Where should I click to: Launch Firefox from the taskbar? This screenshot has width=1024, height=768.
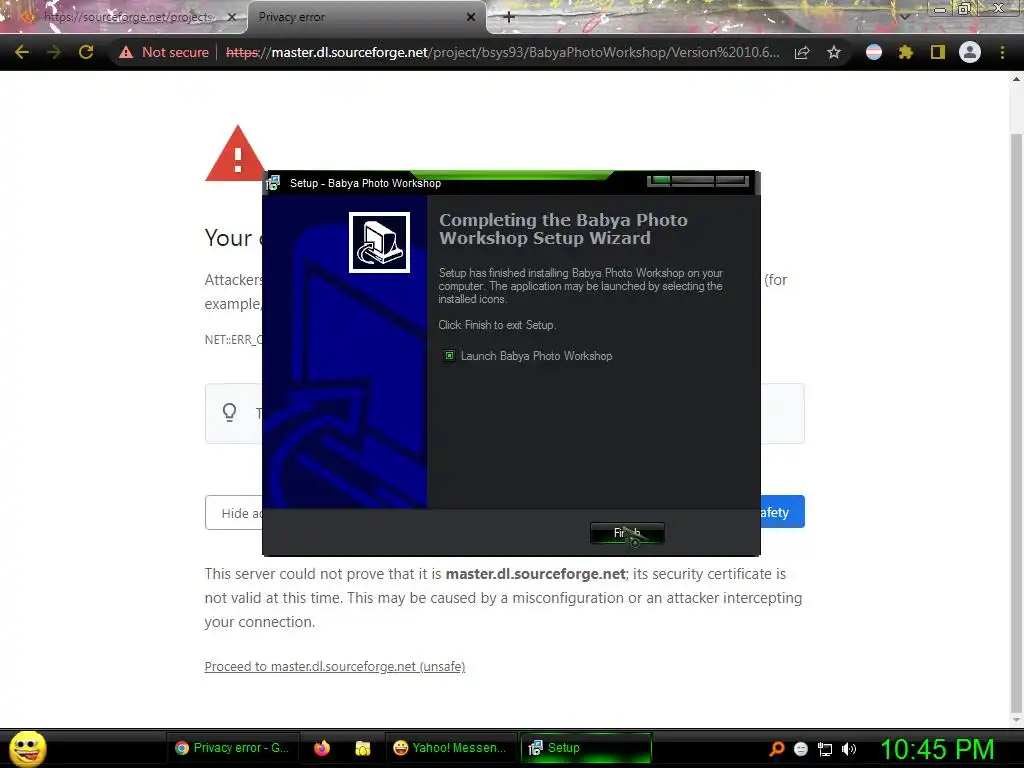tap(322, 748)
